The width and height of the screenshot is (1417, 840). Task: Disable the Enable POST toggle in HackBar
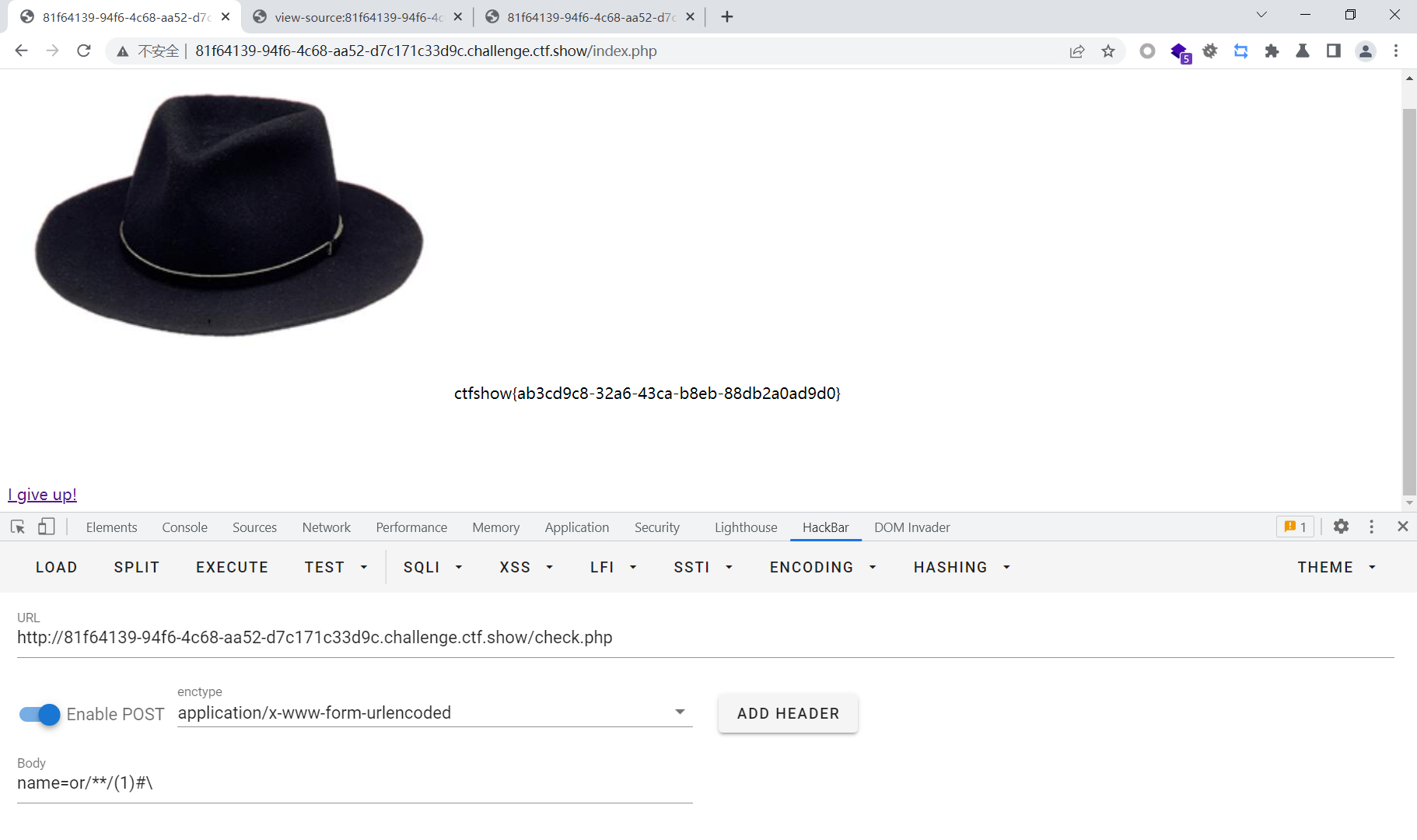click(37, 714)
